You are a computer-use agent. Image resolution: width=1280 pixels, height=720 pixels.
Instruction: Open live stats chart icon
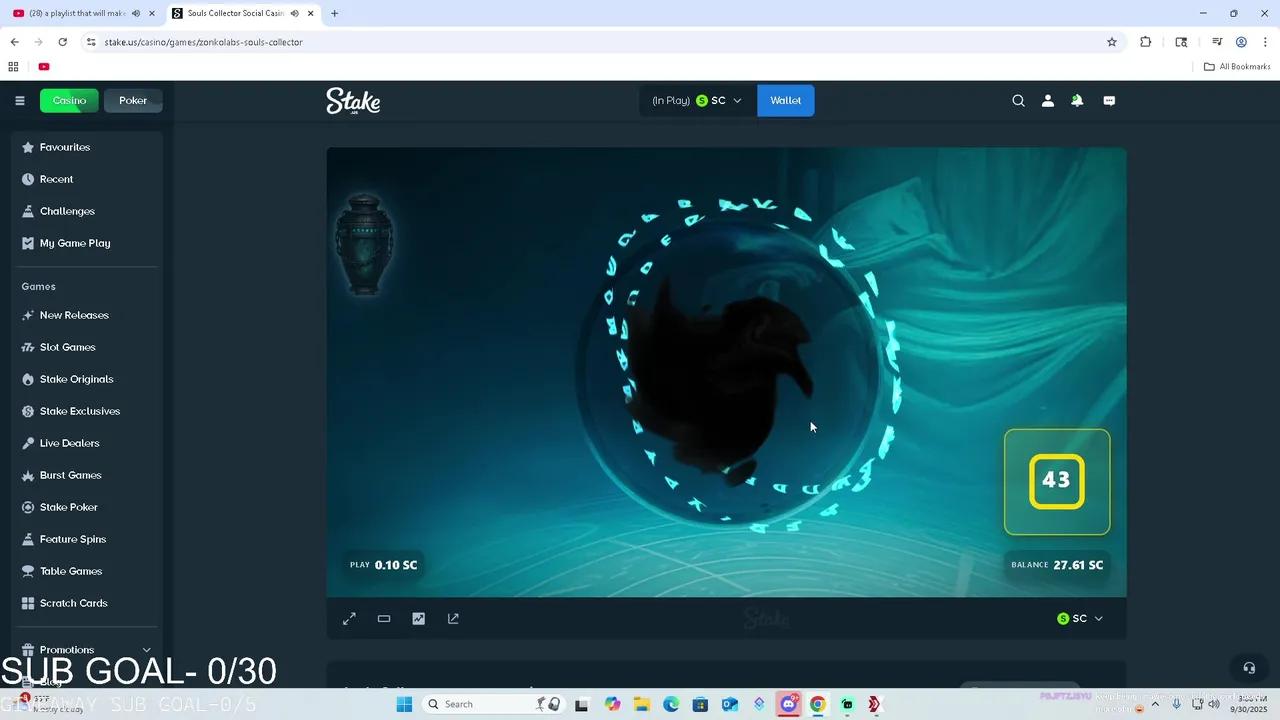click(x=418, y=619)
